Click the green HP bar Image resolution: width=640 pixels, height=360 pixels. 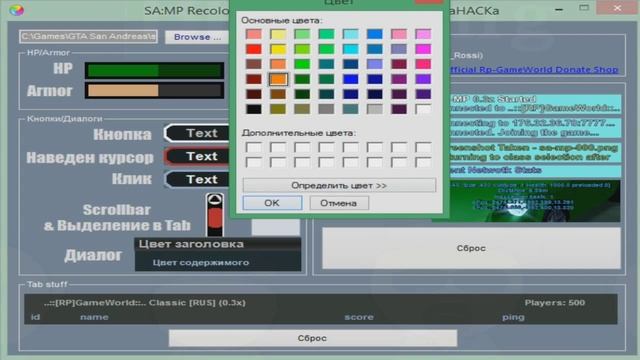(154, 70)
